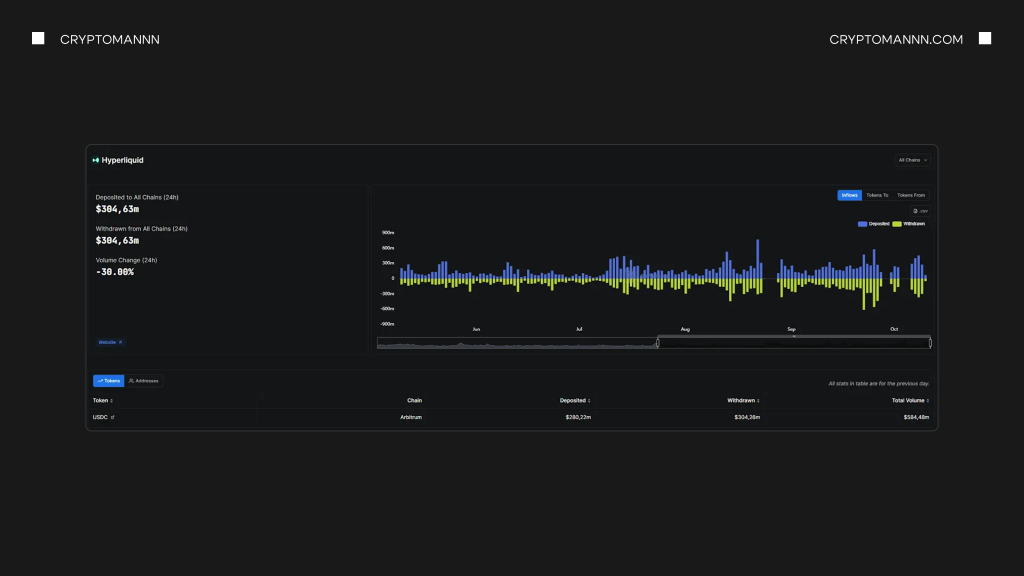Switch chart to Tokens To view

pos(877,195)
